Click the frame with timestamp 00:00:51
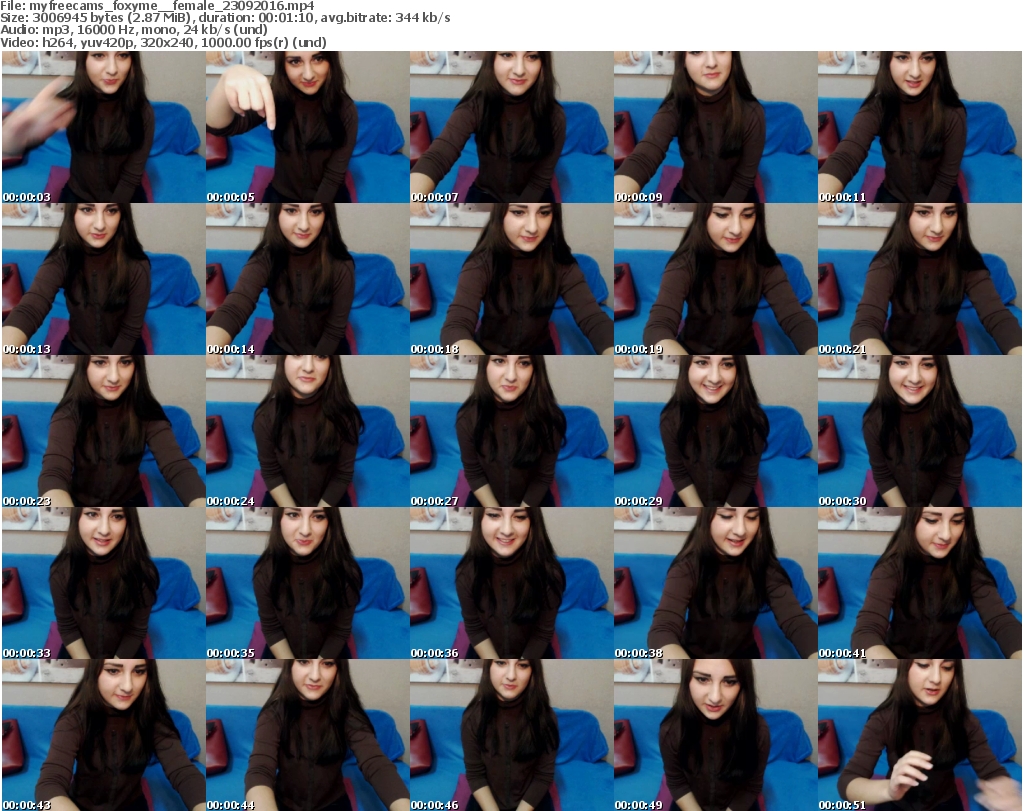This screenshot has height=811, width=1024. (920, 735)
